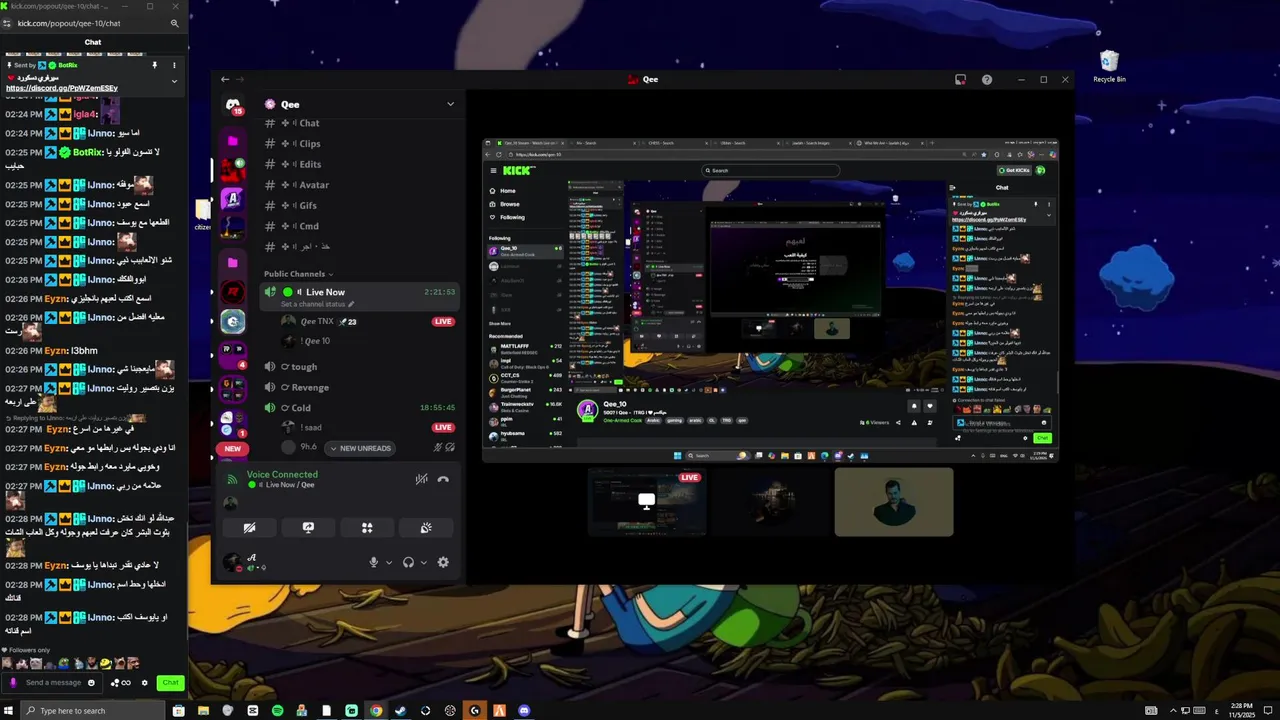The image size is (1280, 720).
Task: Toggle Discord microphone mute
Action: pyautogui.click(x=374, y=562)
